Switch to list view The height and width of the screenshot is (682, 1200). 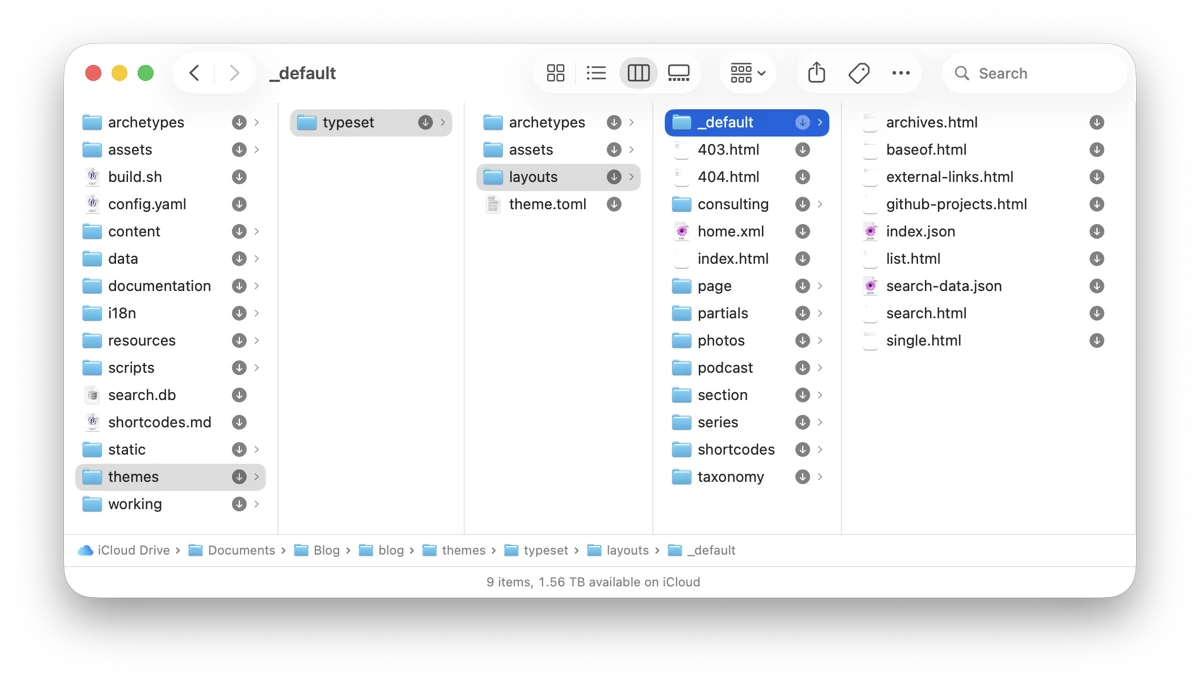point(596,73)
